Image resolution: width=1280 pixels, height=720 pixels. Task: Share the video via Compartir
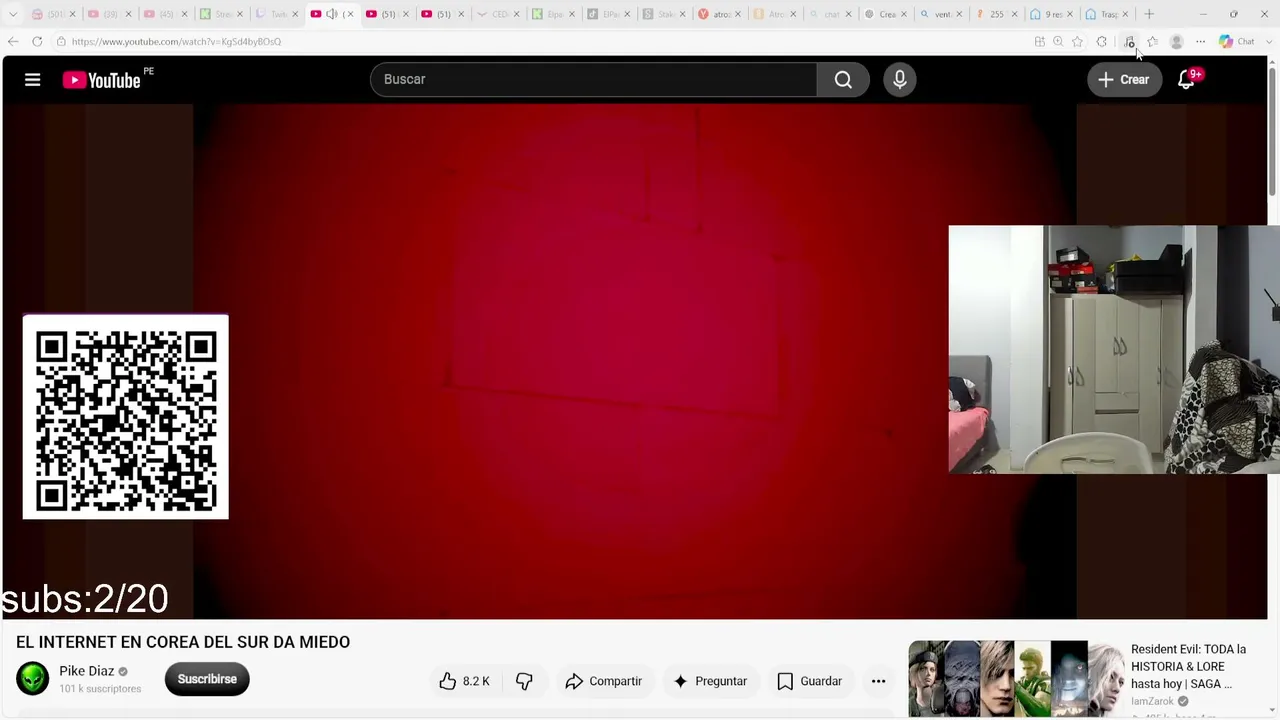[603, 681]
